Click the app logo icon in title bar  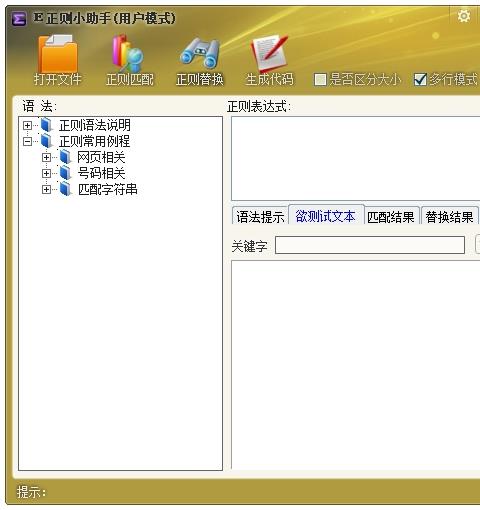click(x=19, y=18)
